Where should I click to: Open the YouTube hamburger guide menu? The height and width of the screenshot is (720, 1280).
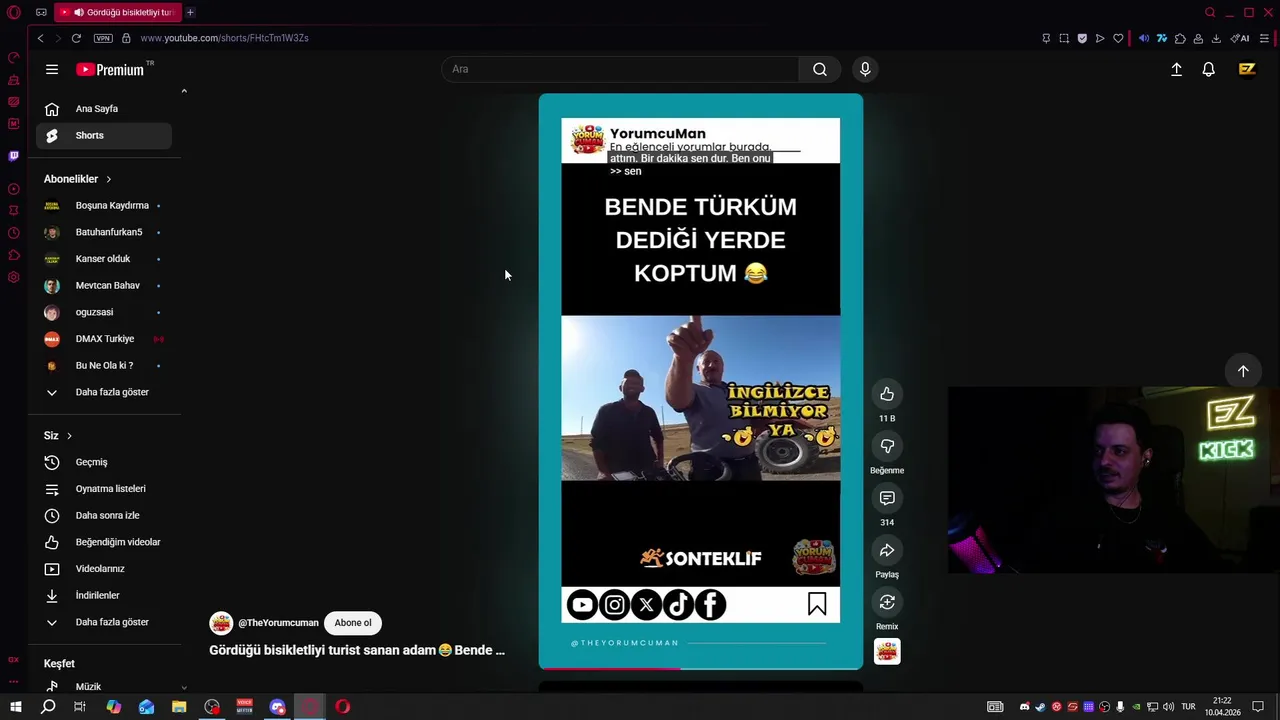pyautogui.click(x=52, y=69)
